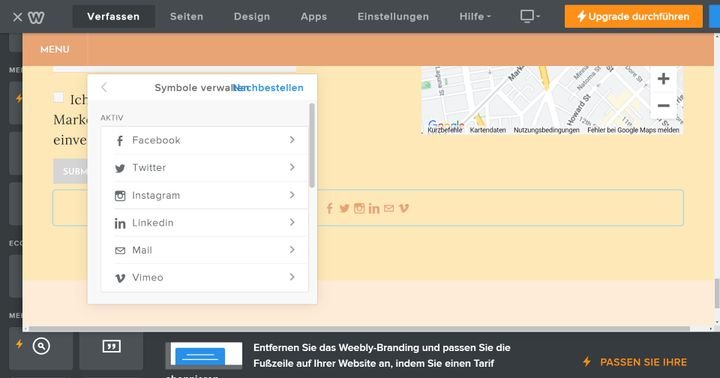Image resolution: width=720 pixels, height=378 pixels.
Task: Open the Nutzungsbedingungen map link
Action: [546, 130]
